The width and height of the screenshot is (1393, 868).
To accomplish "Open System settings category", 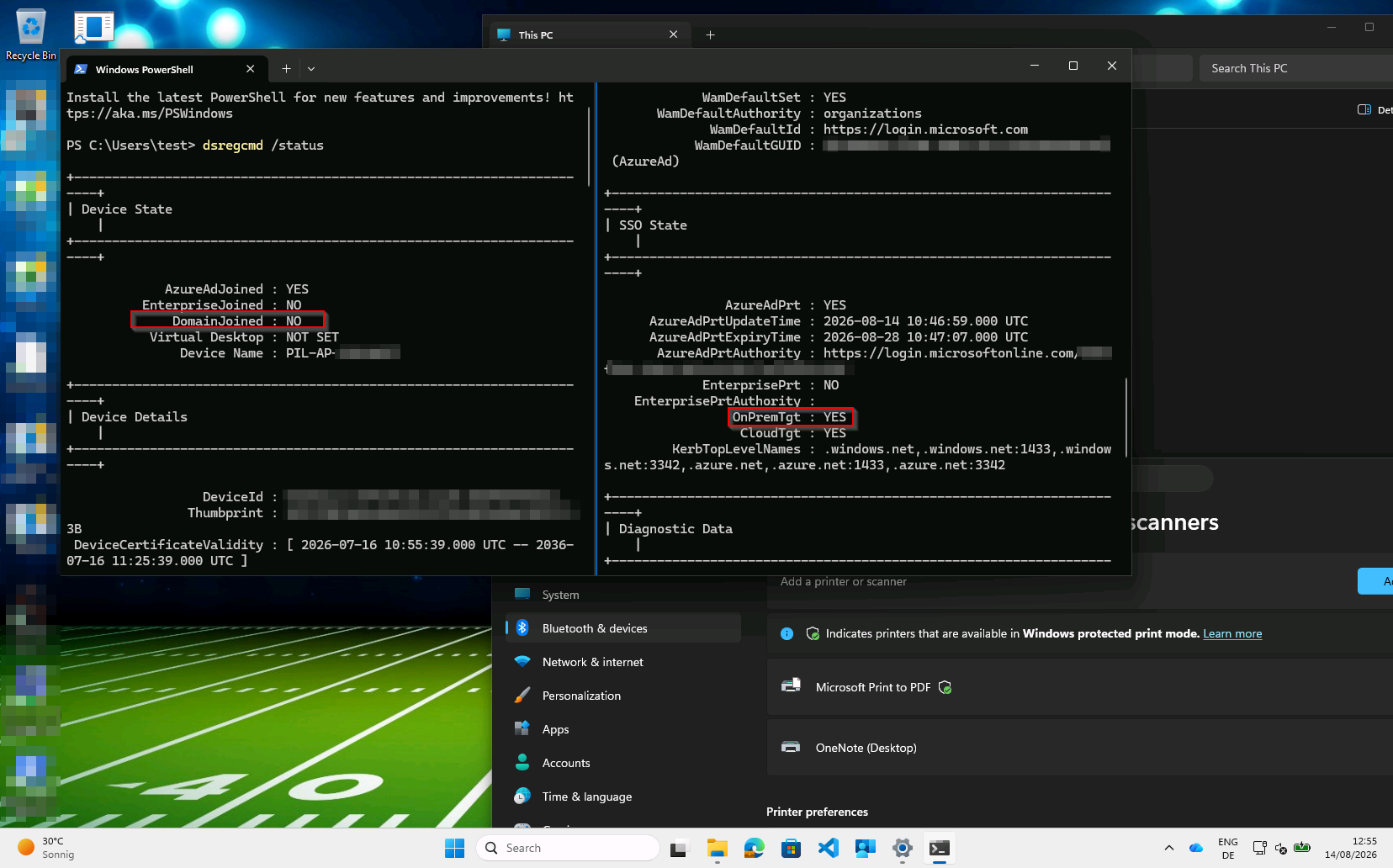I will click(622, 595).
